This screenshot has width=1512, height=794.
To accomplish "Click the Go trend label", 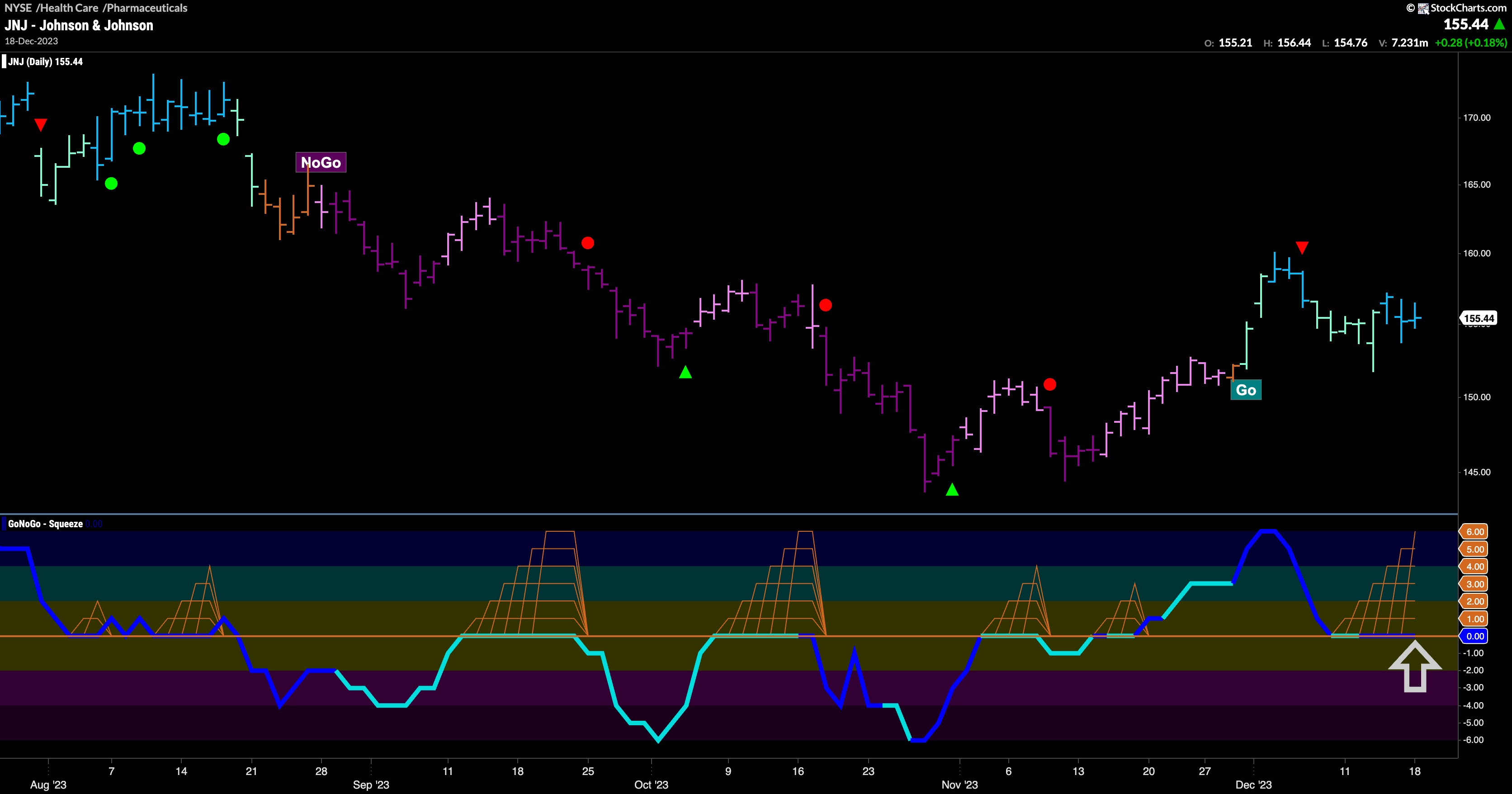I will click(1246, 390).
